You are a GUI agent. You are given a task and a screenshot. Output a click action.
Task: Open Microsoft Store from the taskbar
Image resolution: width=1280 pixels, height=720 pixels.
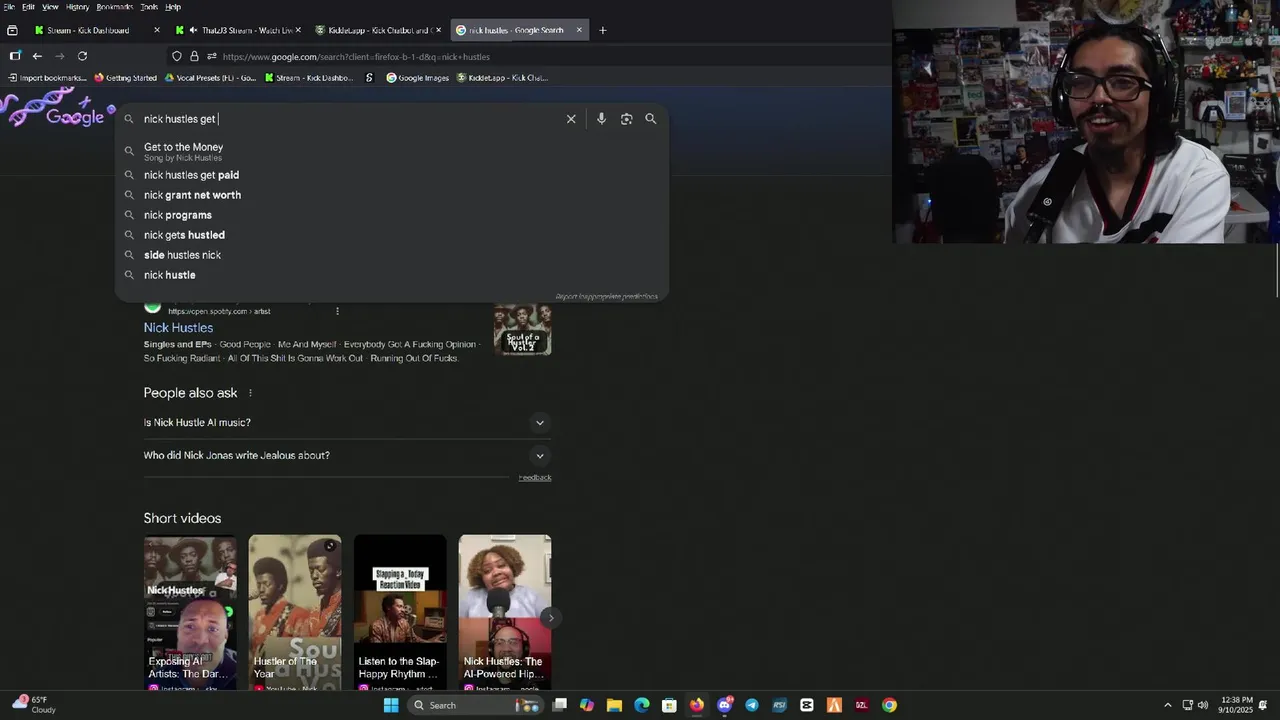pos(669,705)
